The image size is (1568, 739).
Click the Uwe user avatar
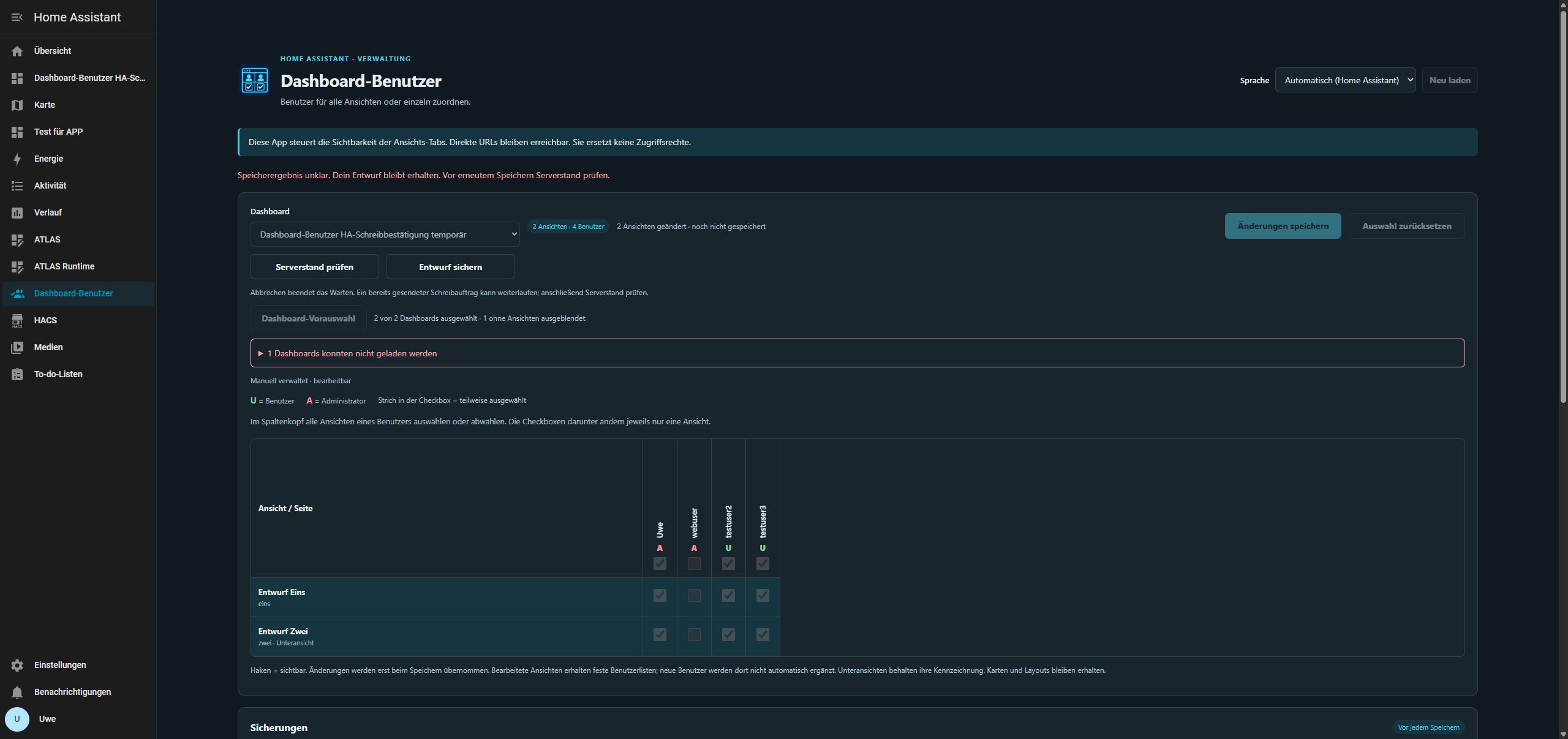click(17, 719)
